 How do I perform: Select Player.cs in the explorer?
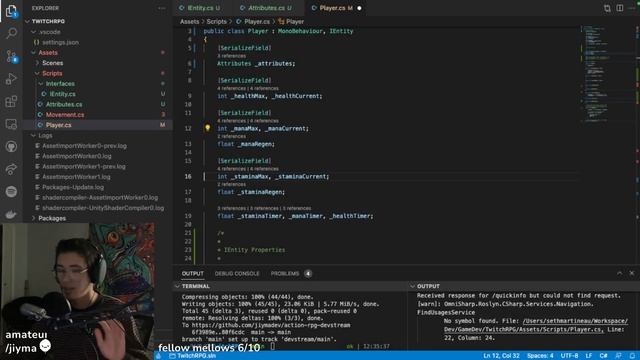(58, 125)
